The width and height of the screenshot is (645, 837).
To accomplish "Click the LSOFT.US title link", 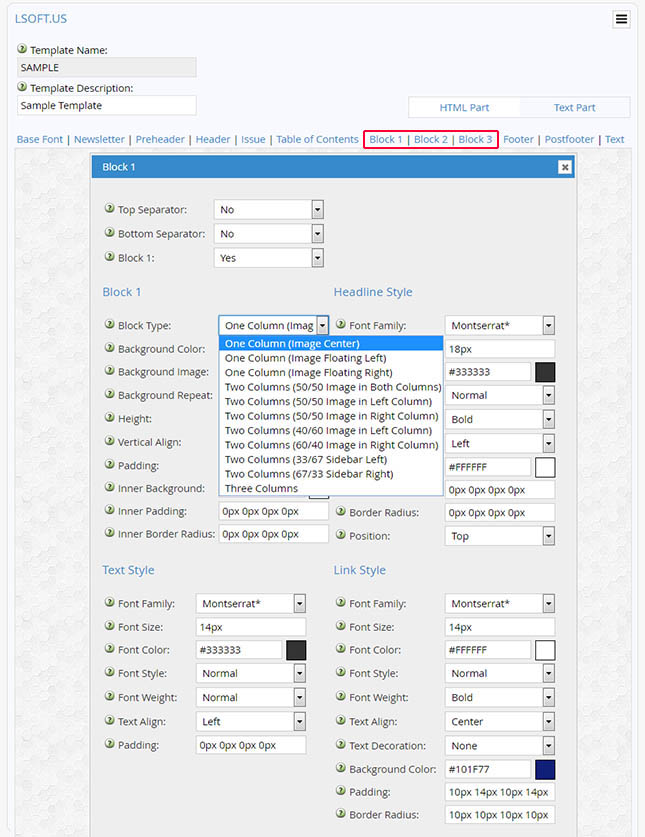I will [41, 19].
